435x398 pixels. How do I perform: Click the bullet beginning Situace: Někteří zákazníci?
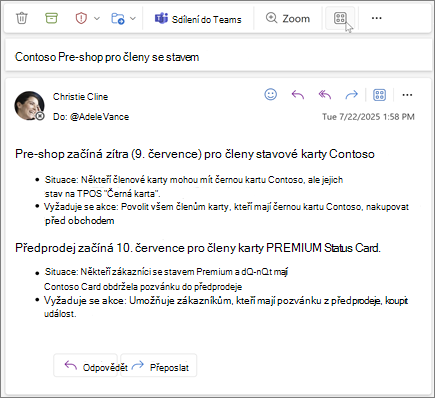point(166,279)
